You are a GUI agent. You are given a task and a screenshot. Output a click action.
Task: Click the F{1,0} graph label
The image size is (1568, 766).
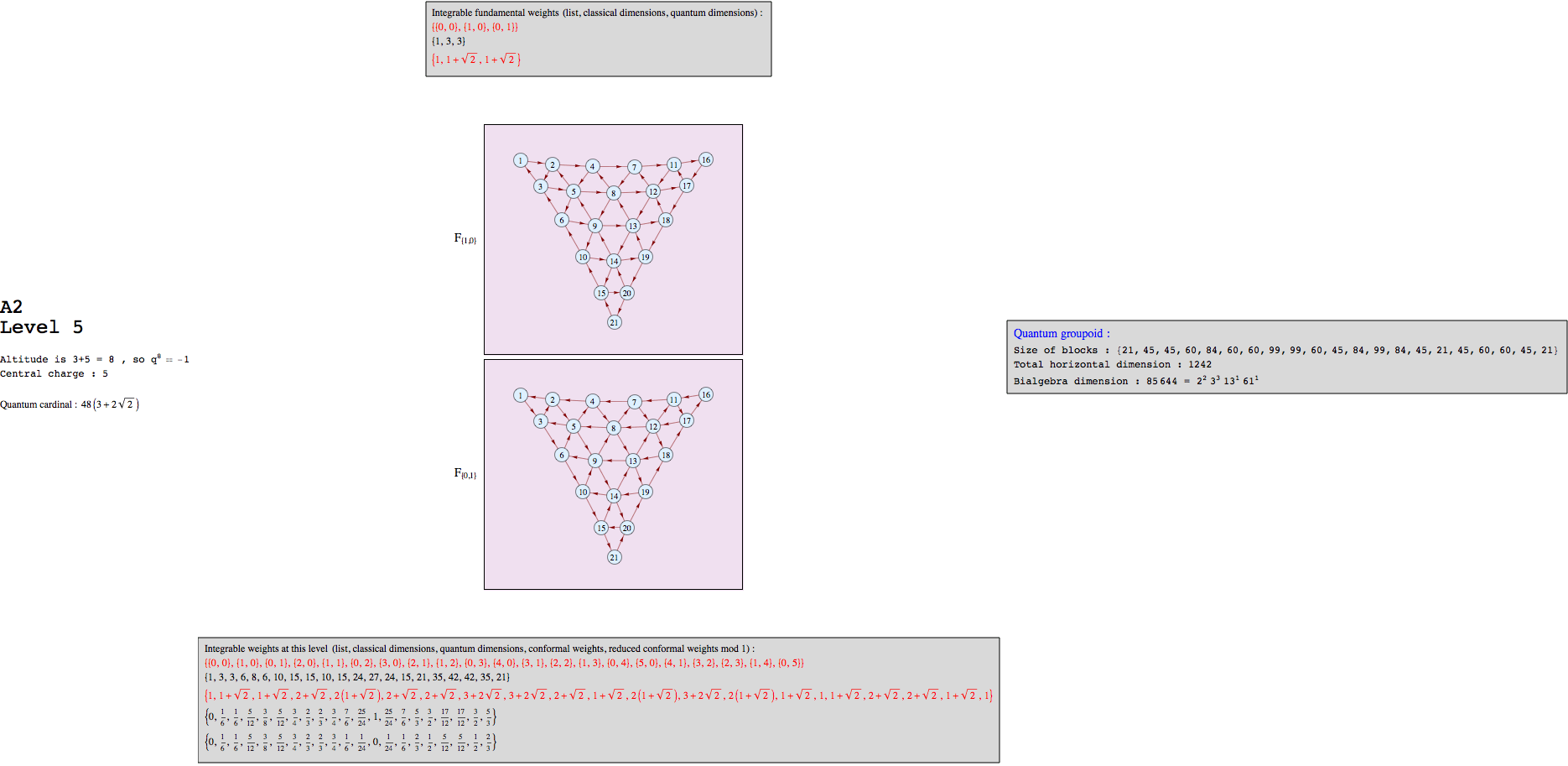coord(465,239)
